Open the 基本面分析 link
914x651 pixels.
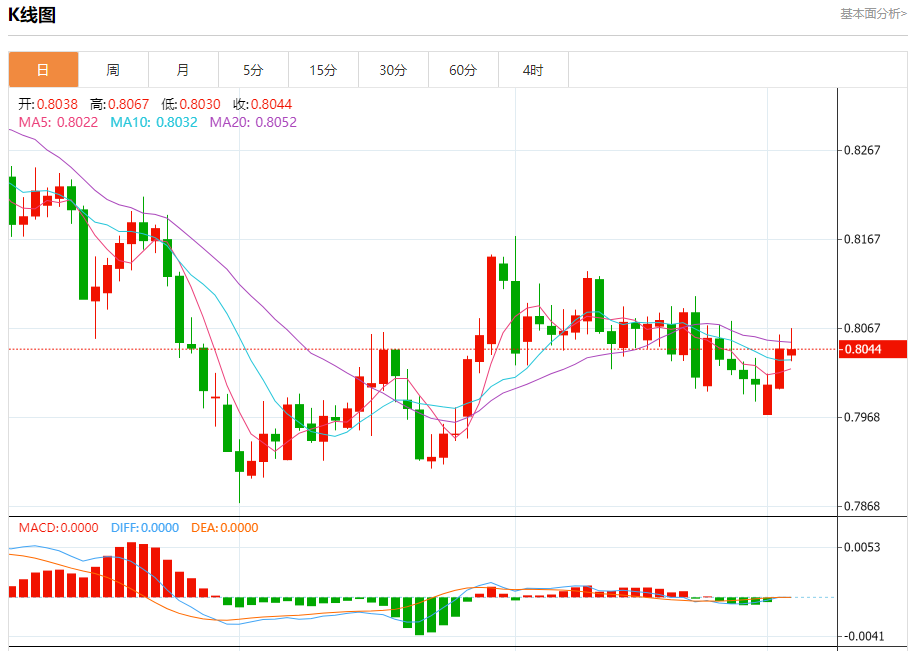click(x=873, y=13)
